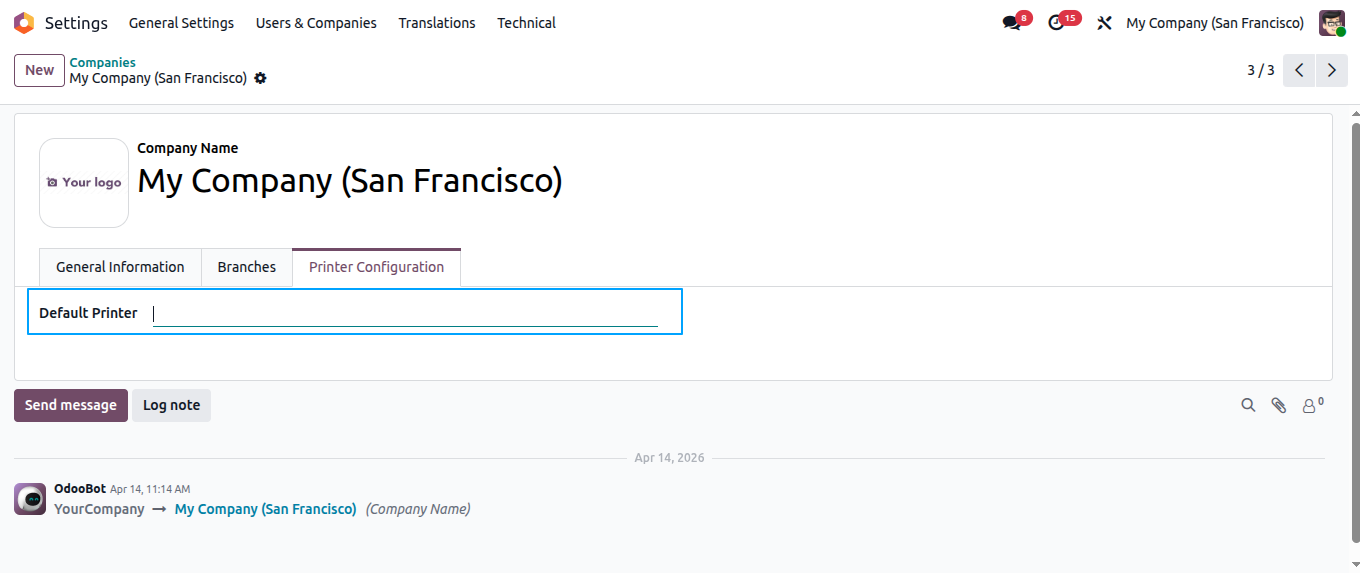Click the Send message button
This screenshot has width=1360, height=573.
click(71, 405)
